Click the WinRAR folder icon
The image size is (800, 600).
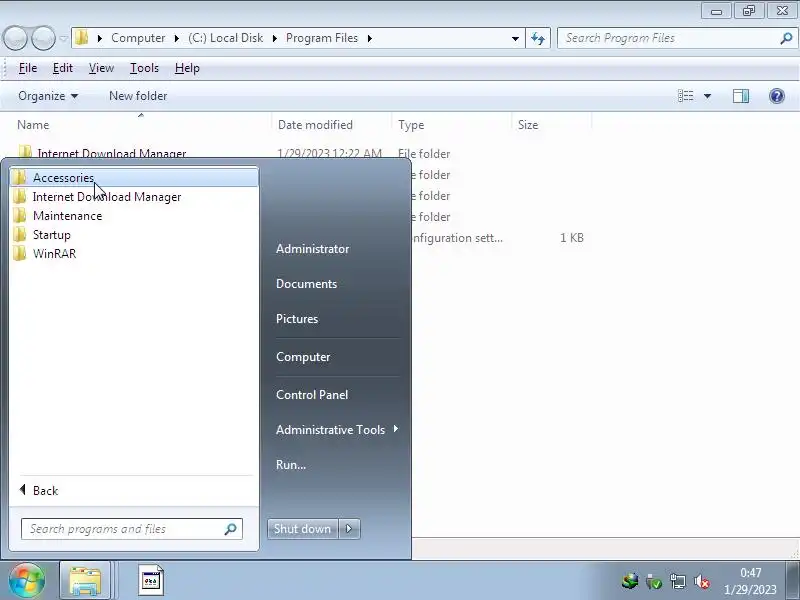click(x=19, y=253)
